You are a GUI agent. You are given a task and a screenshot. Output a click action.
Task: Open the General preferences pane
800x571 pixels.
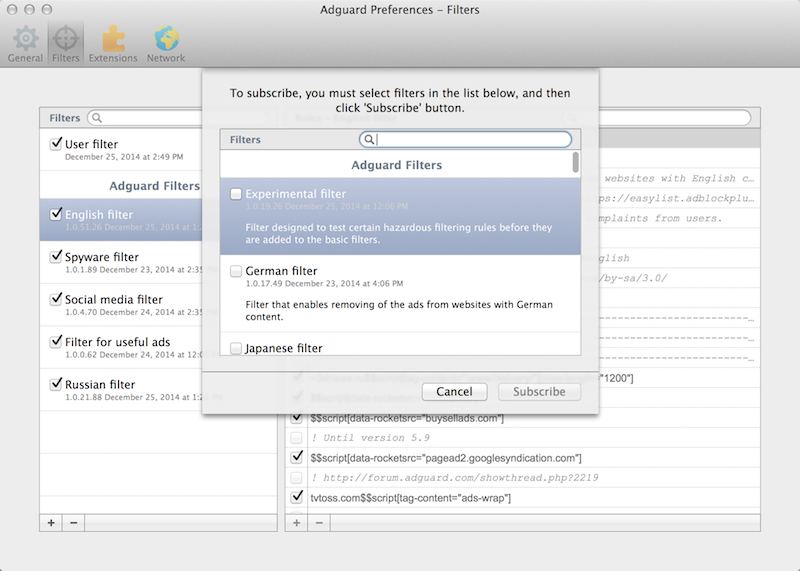pyautogui.click(x=25, y=44)
